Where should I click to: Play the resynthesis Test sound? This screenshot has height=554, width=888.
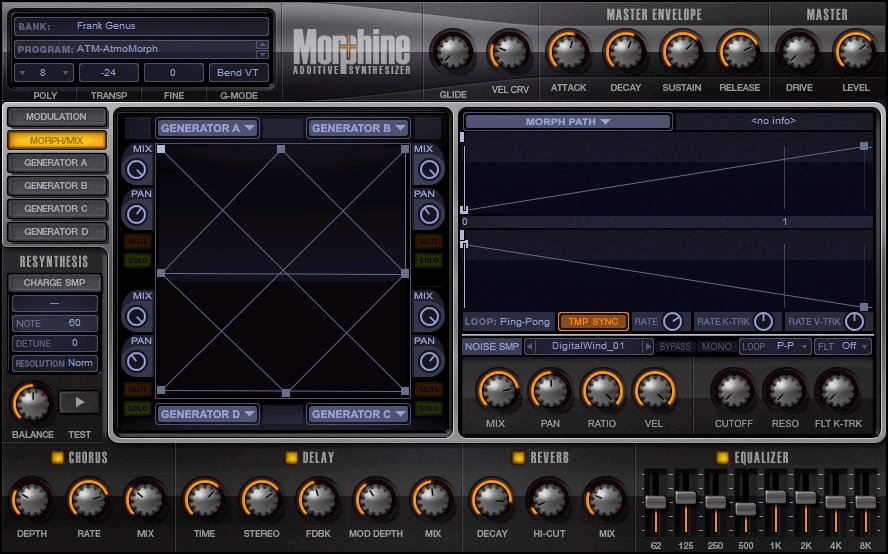click(x=79, y=402)
